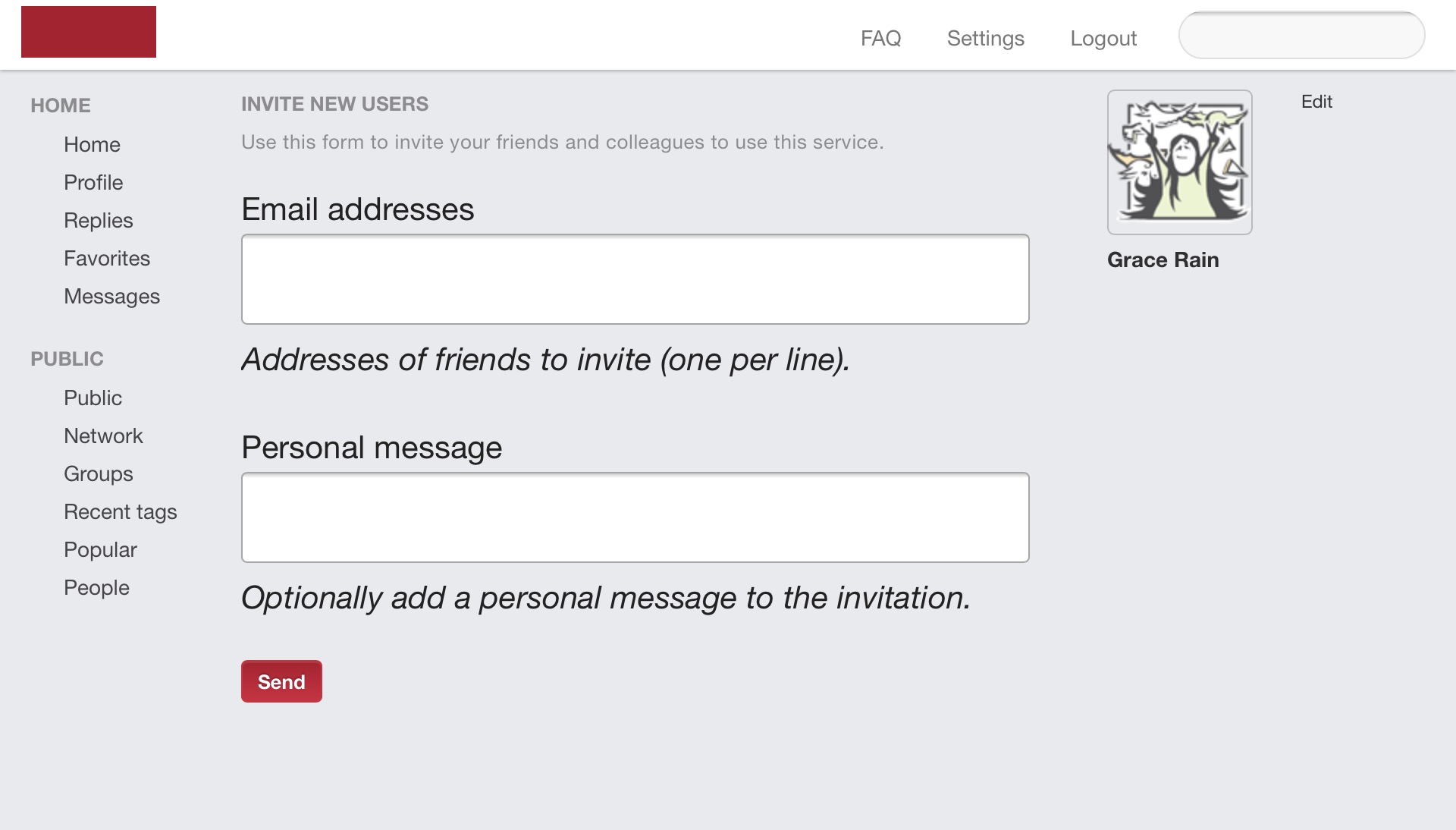View Recent tags page

click(121, 511)
